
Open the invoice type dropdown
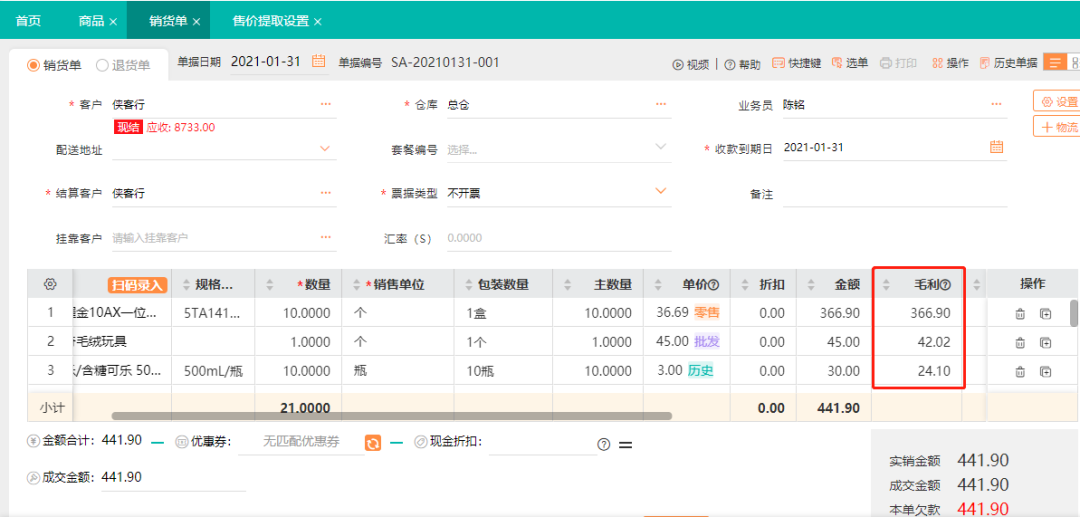tap(660, 192)
